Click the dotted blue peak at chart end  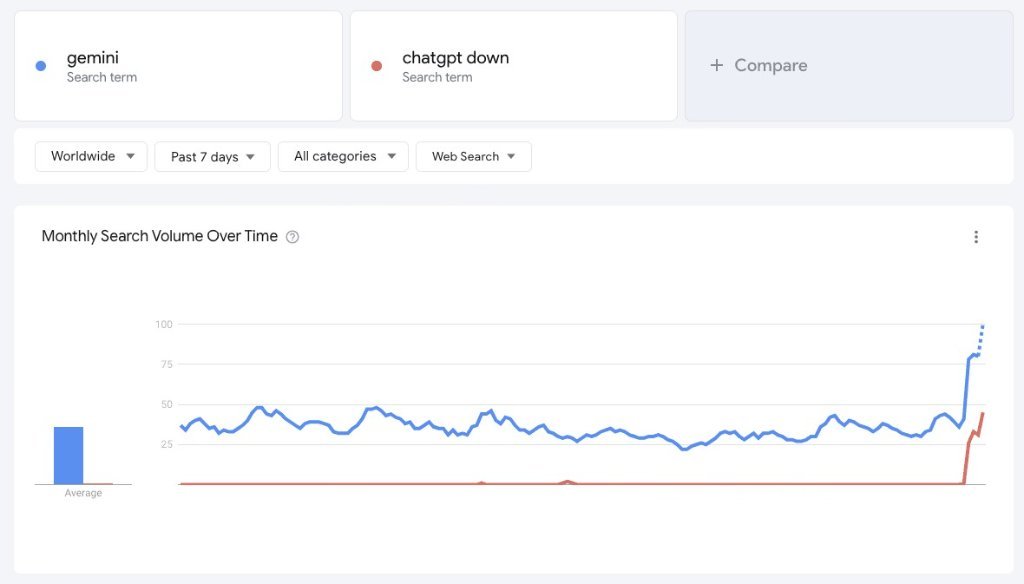[x=983, y=328]
